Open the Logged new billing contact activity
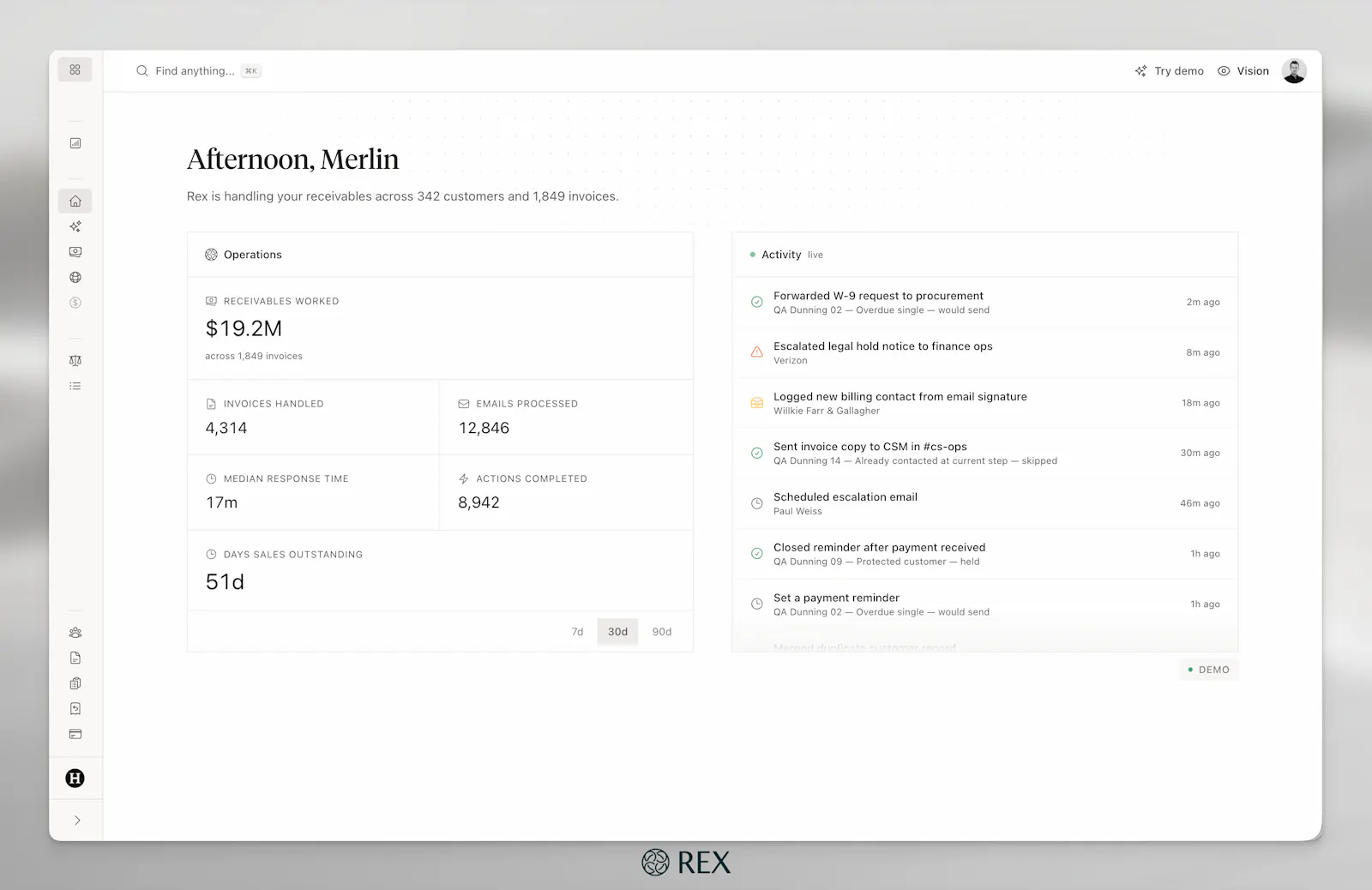 pyautogui.click(x=984, y=403)
